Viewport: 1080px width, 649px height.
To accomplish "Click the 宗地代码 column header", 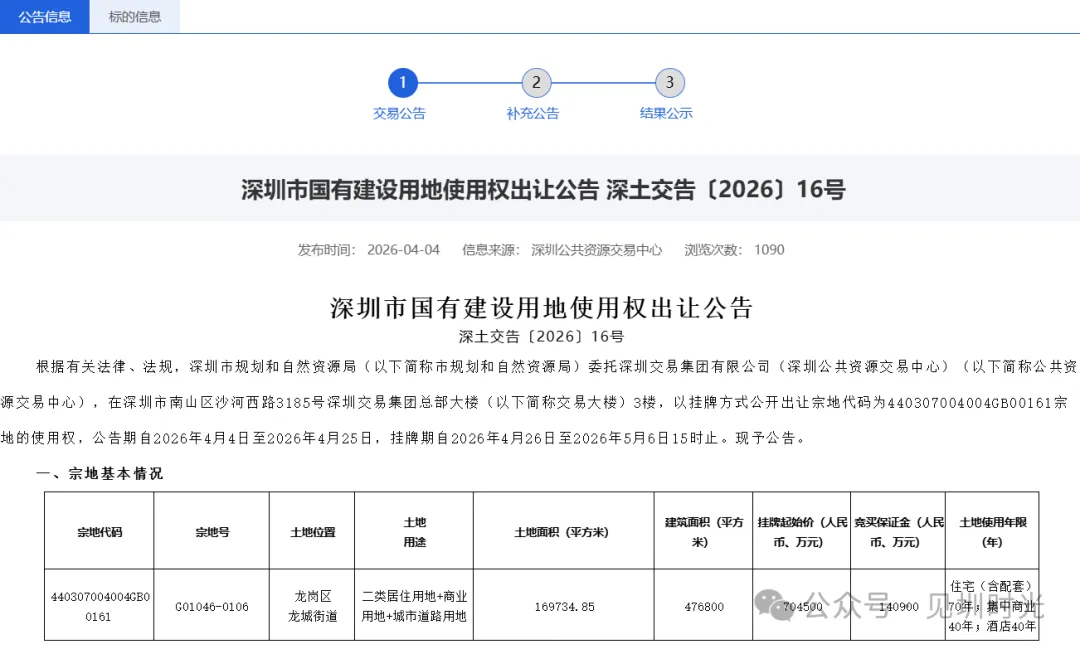I will point(99,532).
